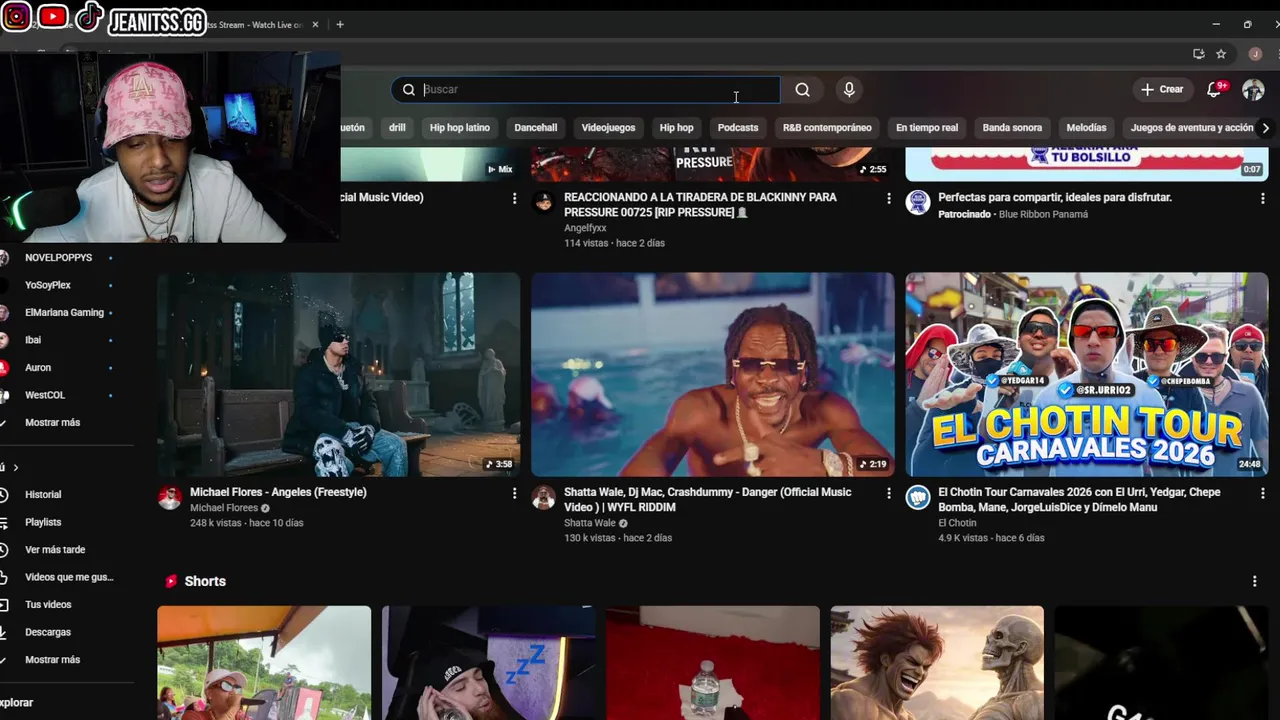Open Blue Ribbon Panamá sponsor avatar
The height and width of the screenshot is (720, 1280).
[918, 203]
